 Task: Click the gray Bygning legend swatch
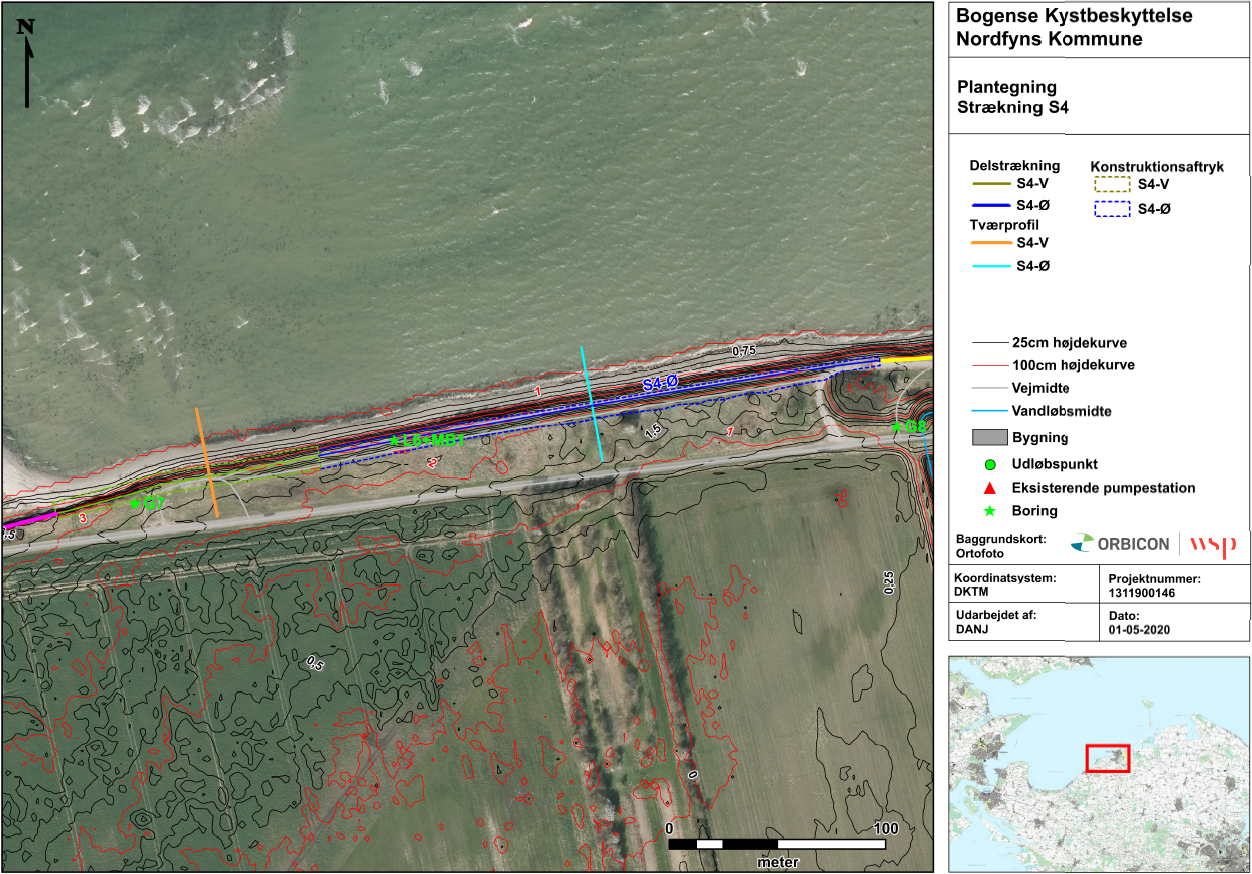[989, 437]
